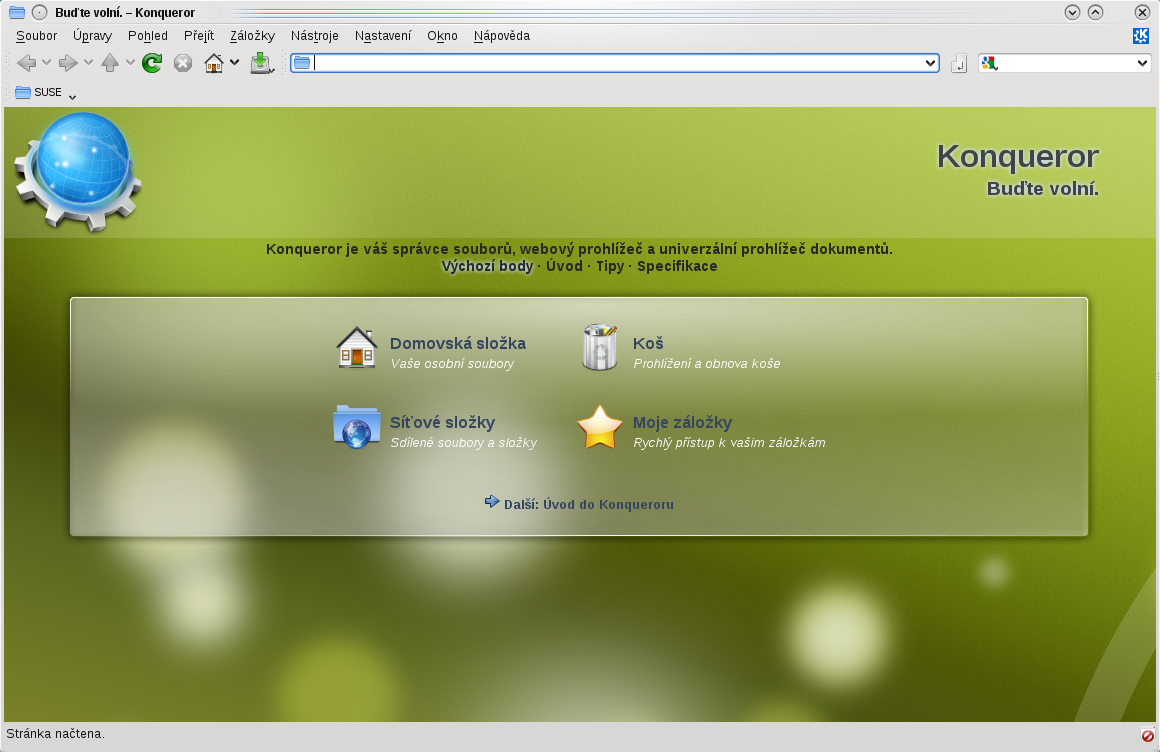
Task: Open the Nastavení menu
Action: click(382, 36)
